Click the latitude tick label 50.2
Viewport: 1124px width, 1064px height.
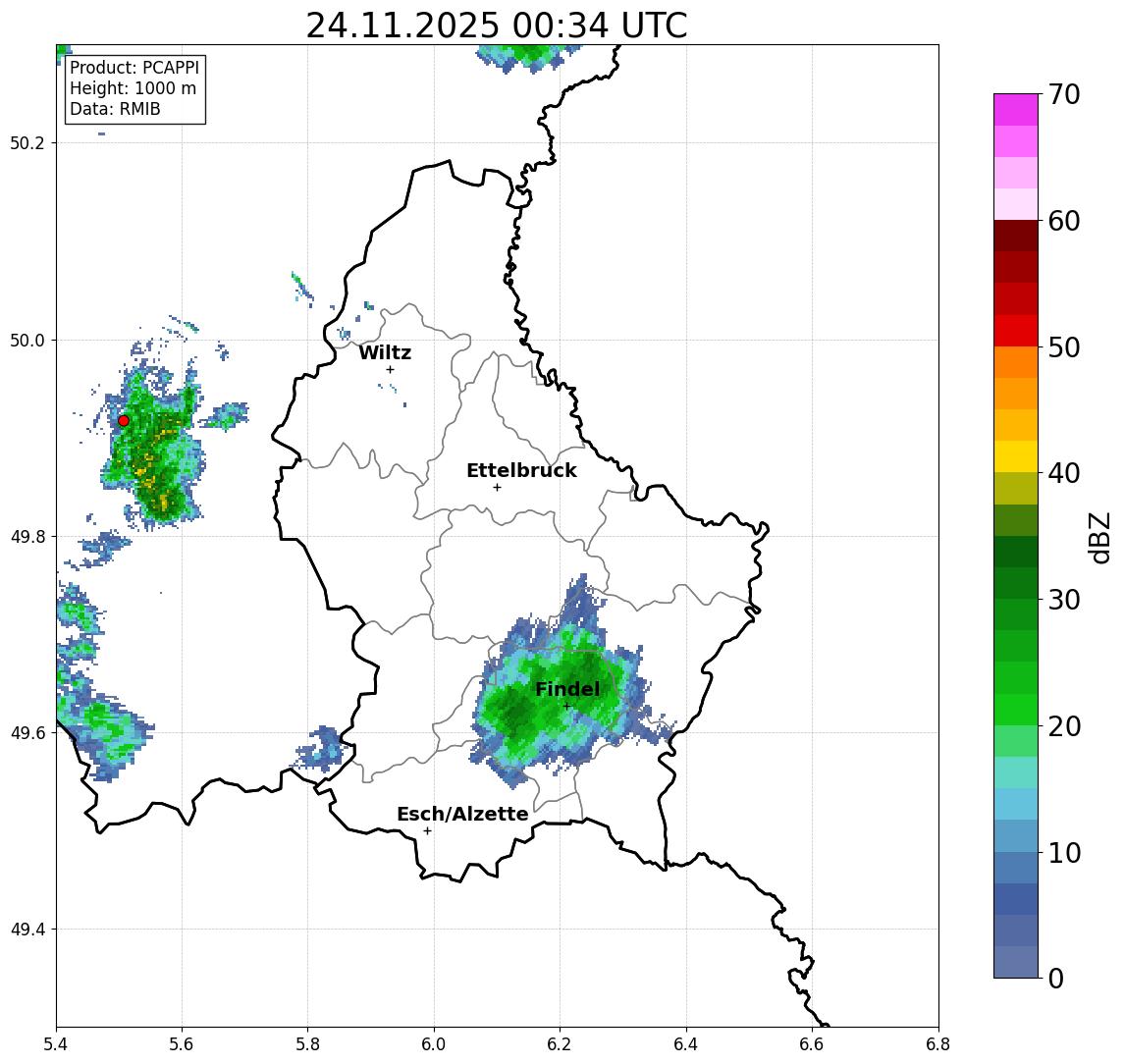[27, 142]
